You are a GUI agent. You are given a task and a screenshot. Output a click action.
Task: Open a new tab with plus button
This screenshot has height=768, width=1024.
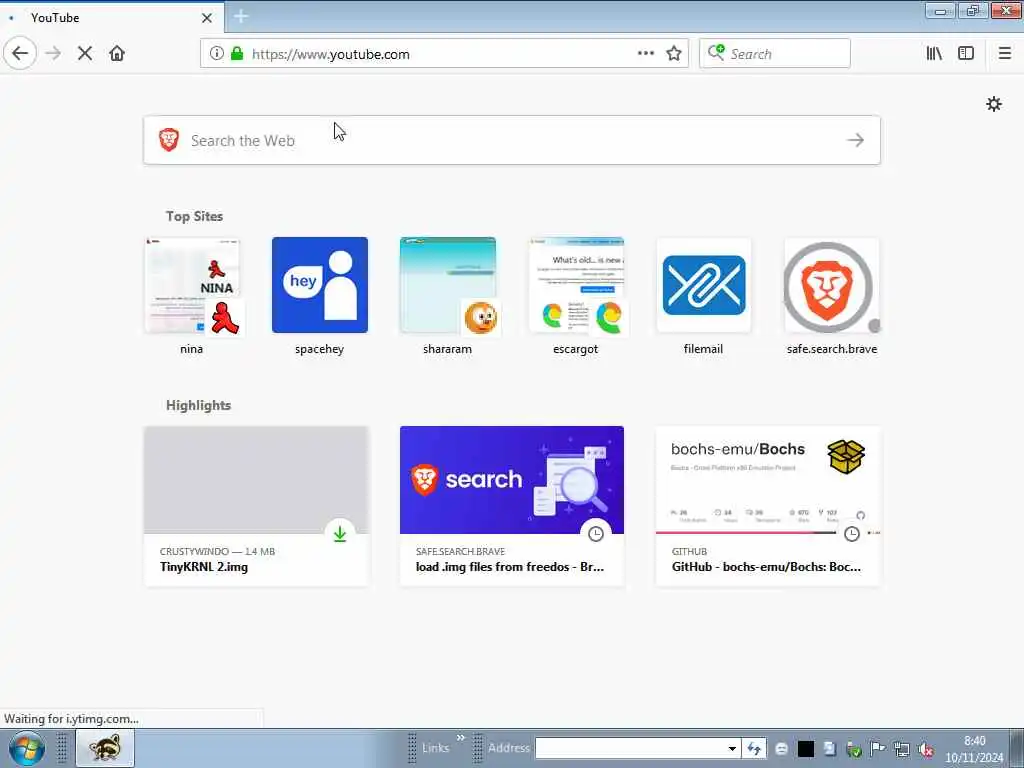241,17
